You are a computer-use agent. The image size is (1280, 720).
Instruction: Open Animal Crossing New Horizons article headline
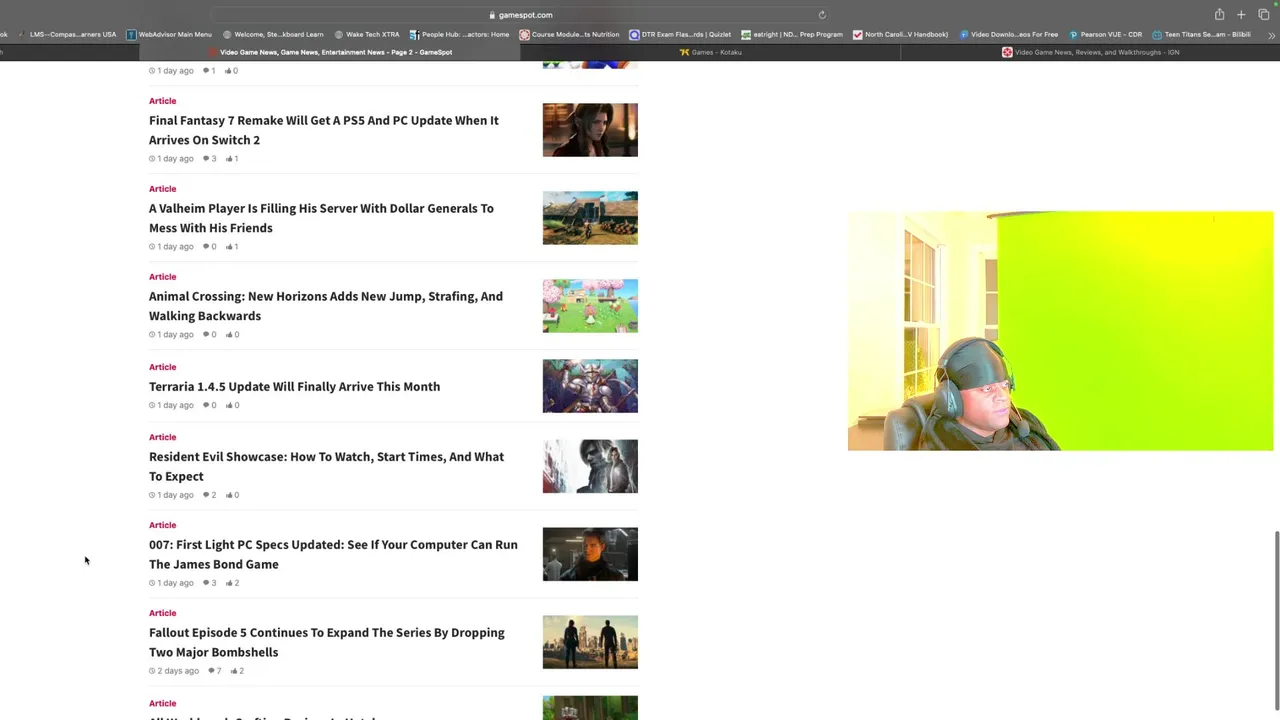click(x=326, y=306)
